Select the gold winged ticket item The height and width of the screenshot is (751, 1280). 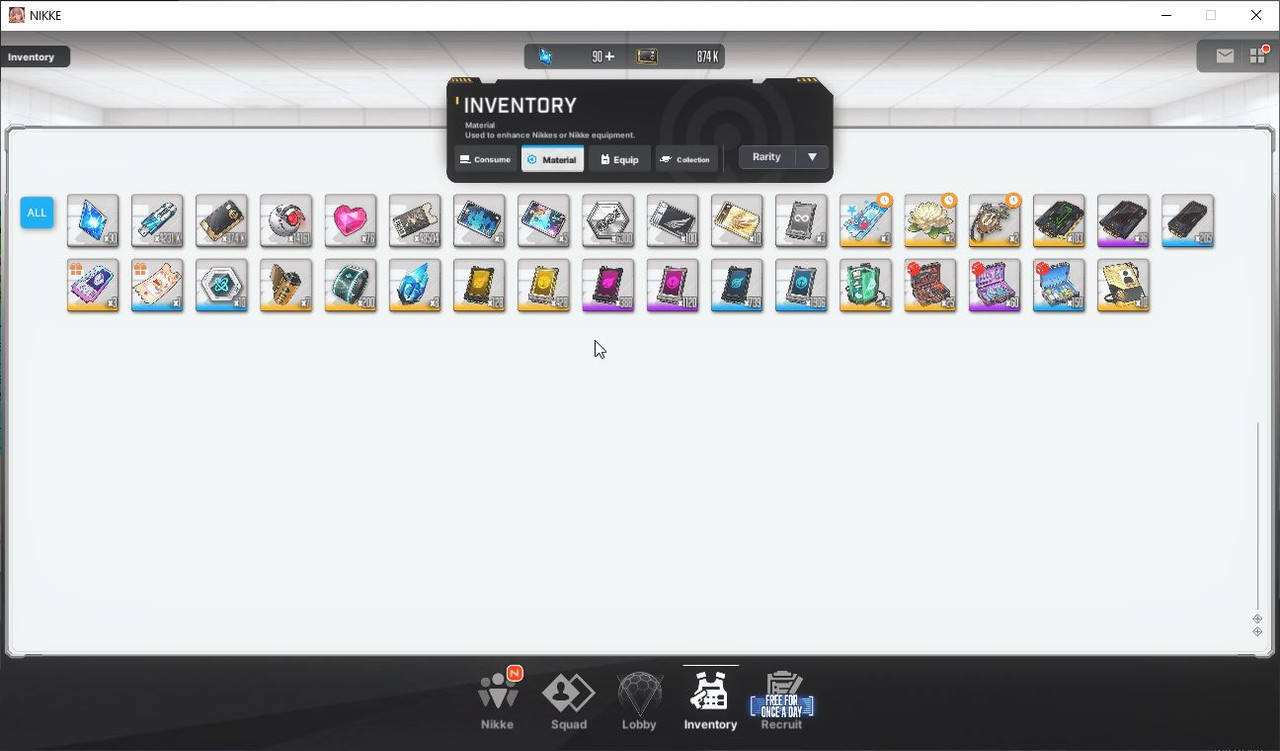click(x=737, y=220)
